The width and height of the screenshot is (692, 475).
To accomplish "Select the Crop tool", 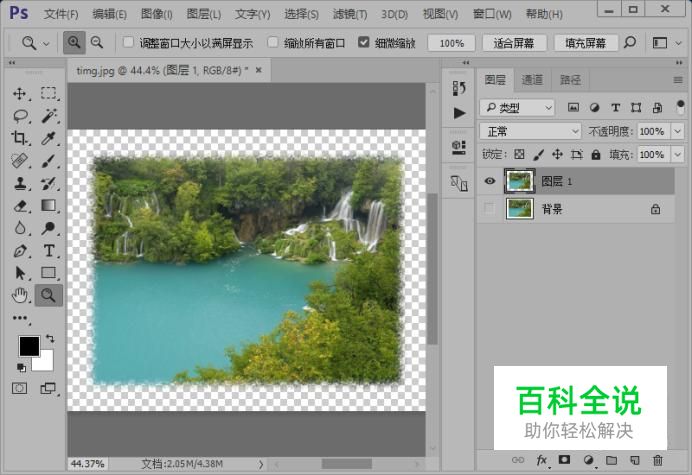I will pos(19,138).
